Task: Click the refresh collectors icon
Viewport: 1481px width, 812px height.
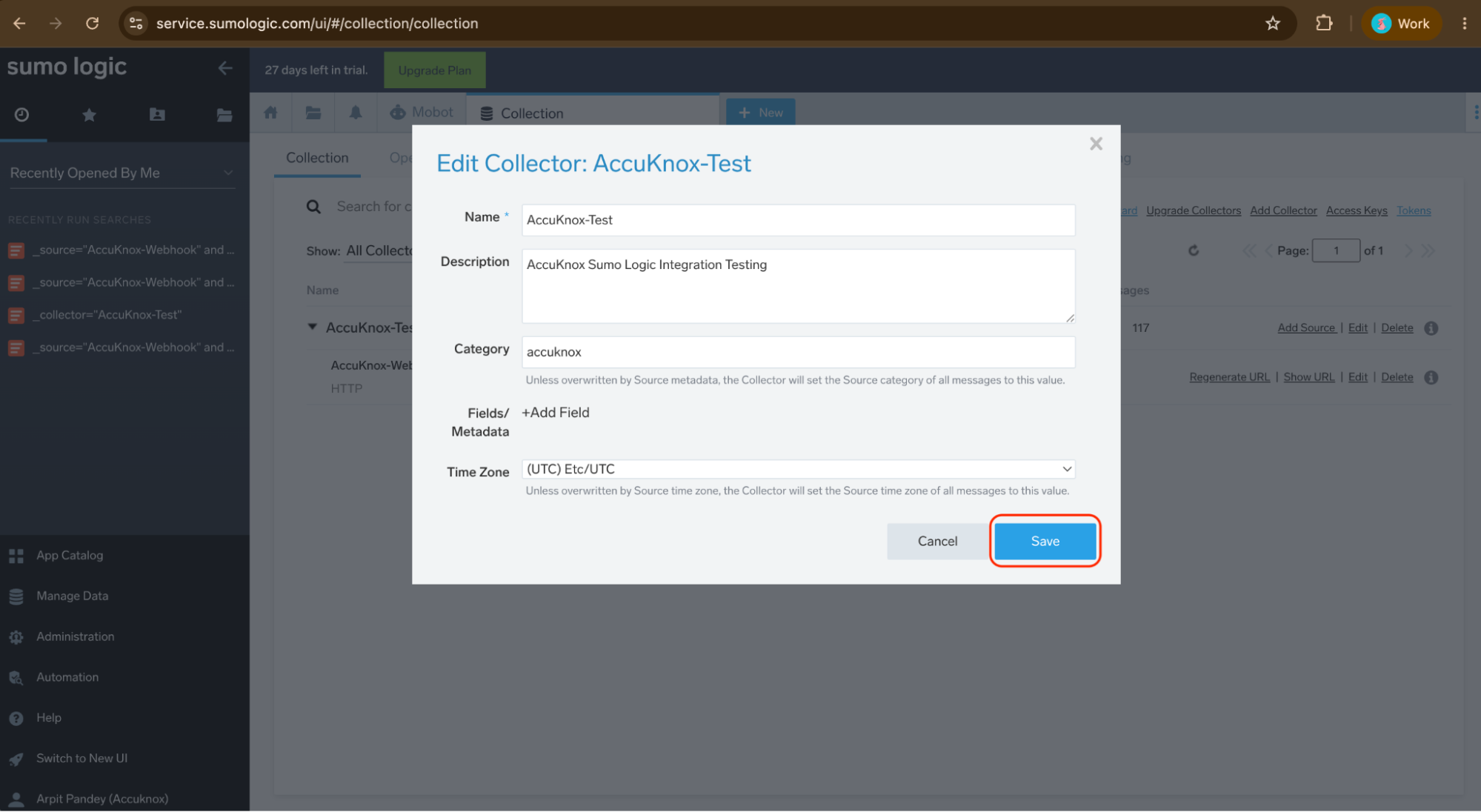Action: pyautogui.click(x=1193, y=250)
